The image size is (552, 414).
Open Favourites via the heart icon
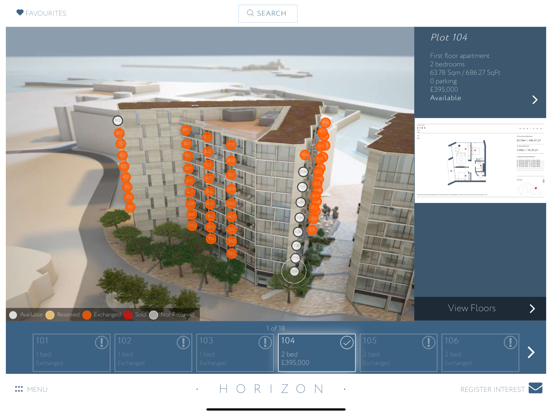coord(20,13)
